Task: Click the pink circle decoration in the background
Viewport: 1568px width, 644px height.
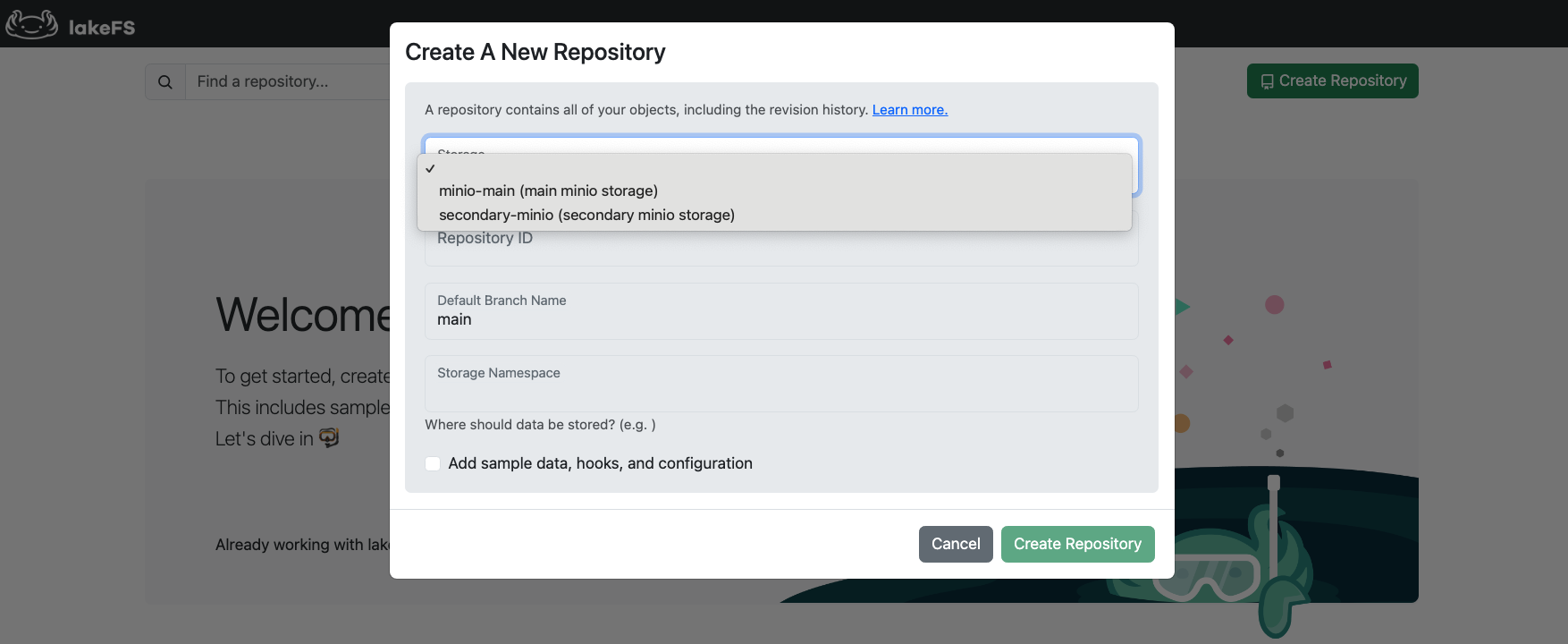Action: click(x=1275, y=305)
